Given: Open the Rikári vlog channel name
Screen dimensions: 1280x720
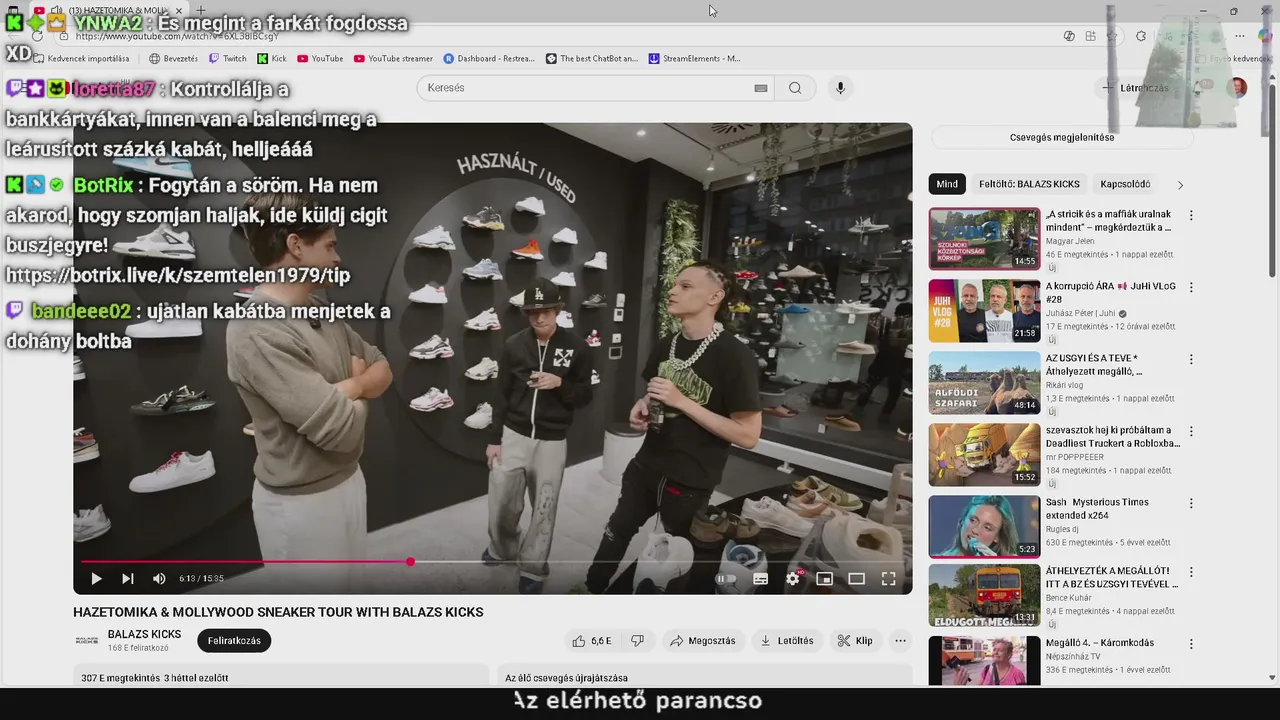Looking at the screenshot, I should [x=1066, y=385].
